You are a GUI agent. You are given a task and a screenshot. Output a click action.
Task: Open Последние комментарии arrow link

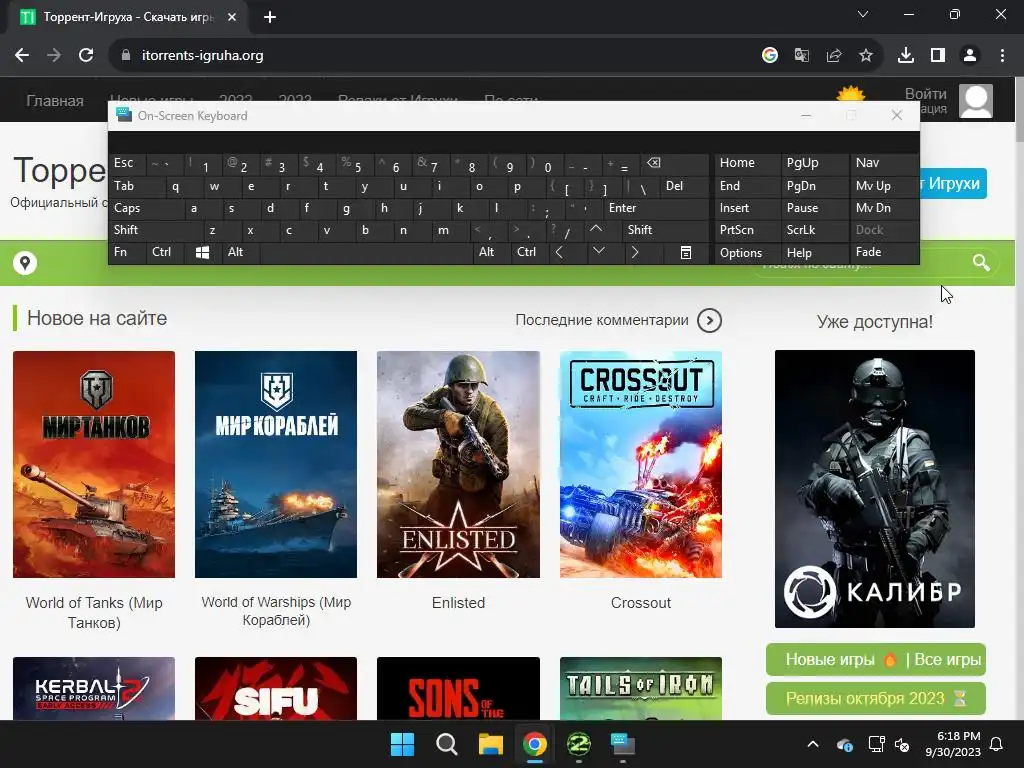(709, 320)
